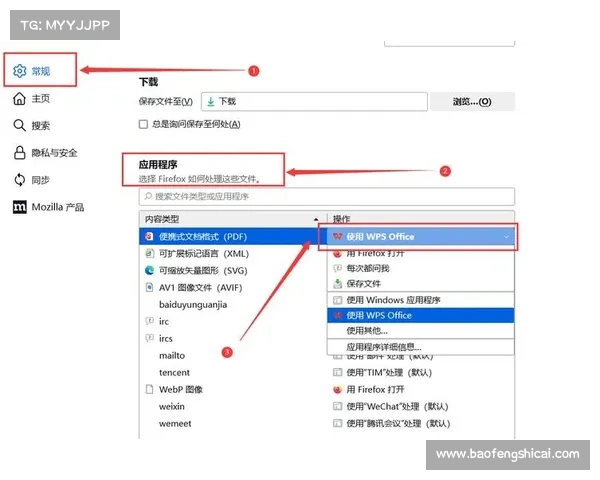Screen dimensions: 600x480
Task: Expand the 使用 WPS Office action dropdown
Action: point(508,237)
